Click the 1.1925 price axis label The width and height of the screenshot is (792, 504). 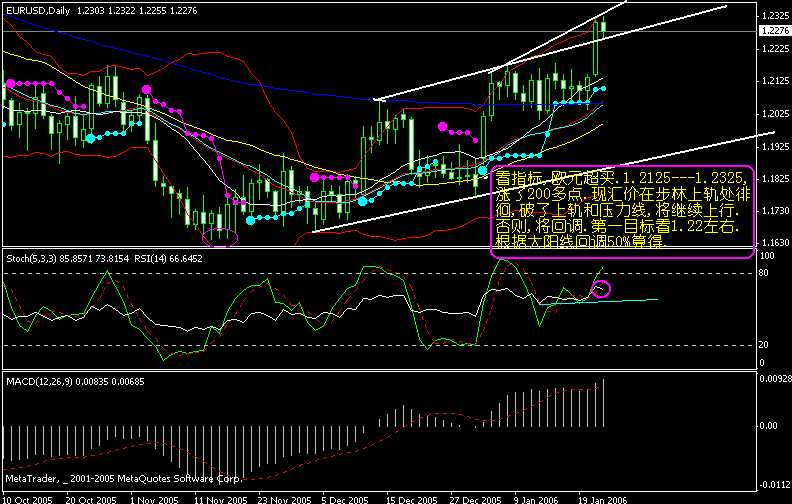(775, 146)
